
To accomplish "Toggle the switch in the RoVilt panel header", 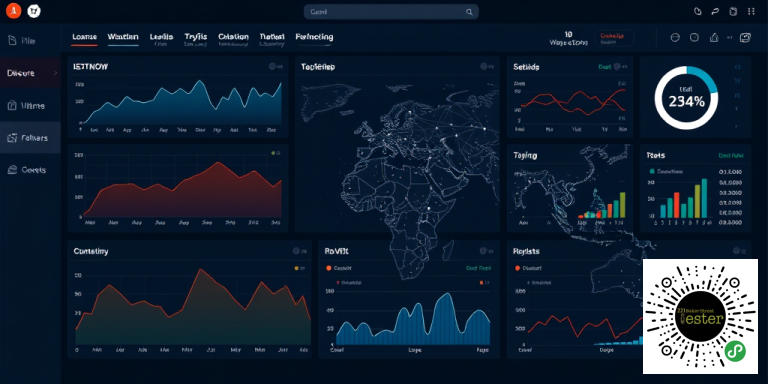I will (x=487, y=251).
